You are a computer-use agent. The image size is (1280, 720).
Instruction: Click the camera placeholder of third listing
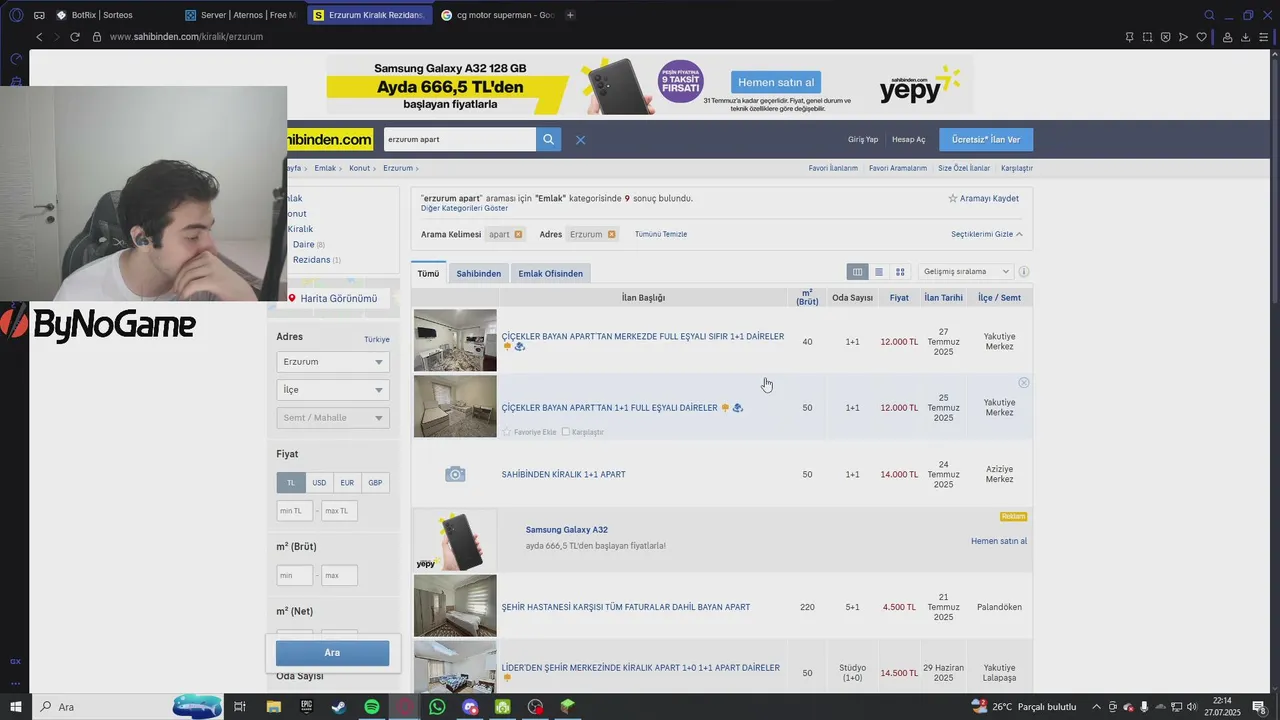(x=455, y=474)
